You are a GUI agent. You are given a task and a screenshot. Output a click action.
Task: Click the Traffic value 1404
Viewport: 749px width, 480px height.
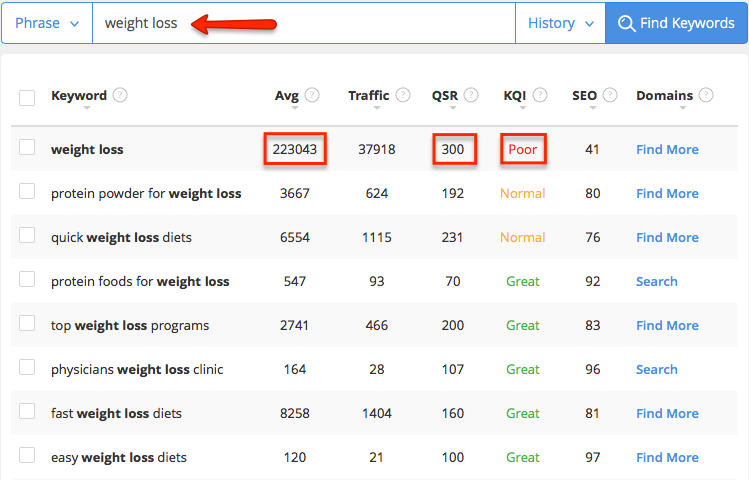click(377, 413)
